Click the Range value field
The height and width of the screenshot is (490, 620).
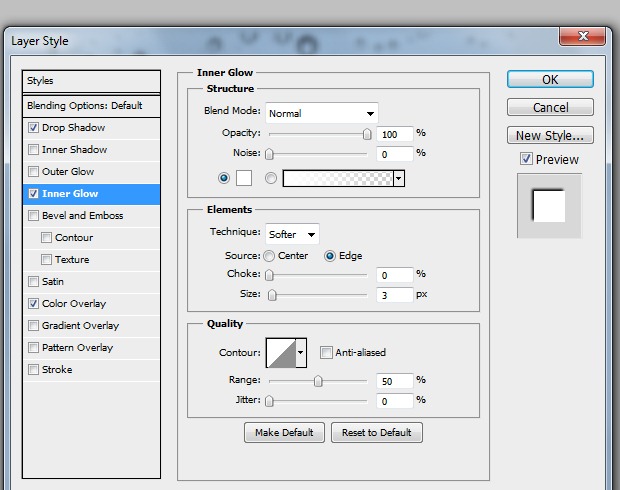[395, 381]
